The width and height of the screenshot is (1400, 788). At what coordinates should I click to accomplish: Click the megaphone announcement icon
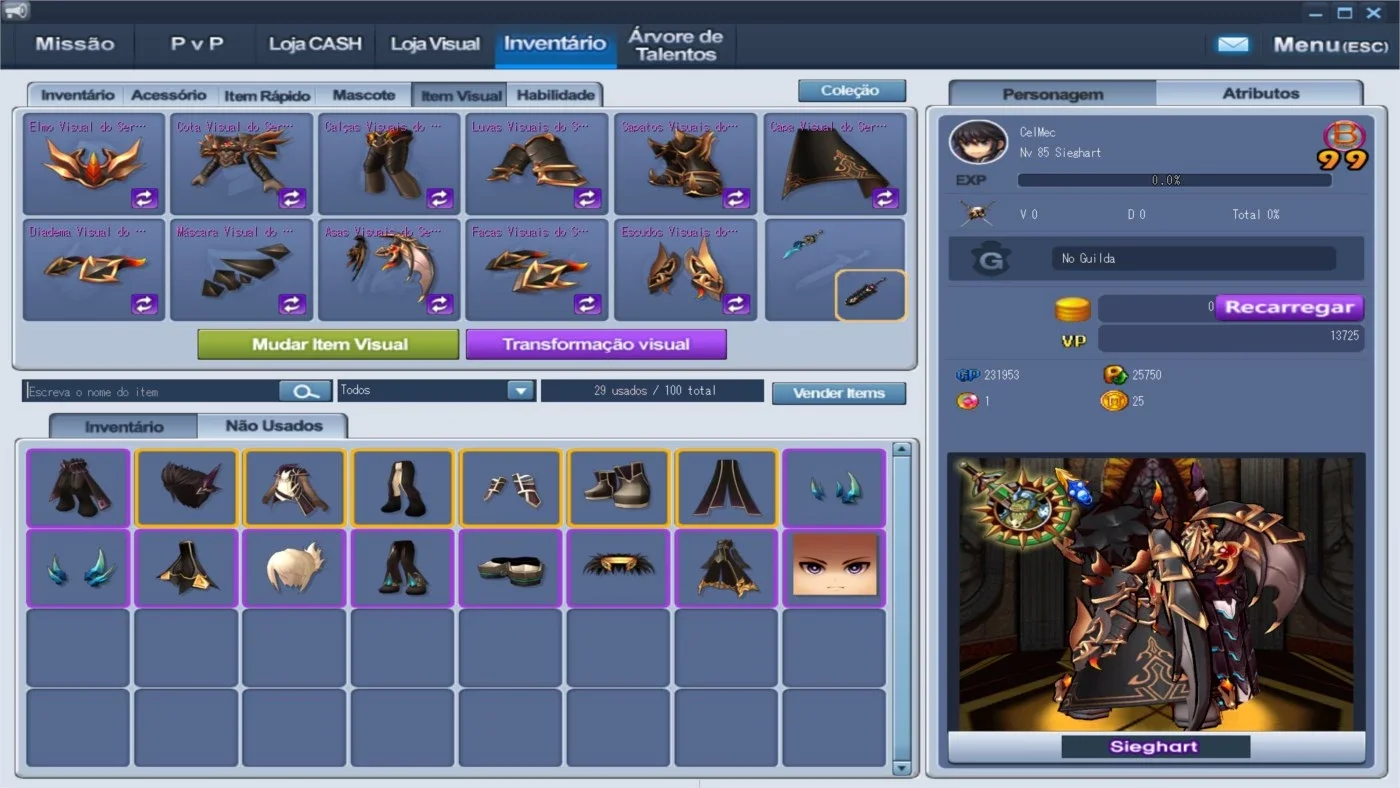(16, 11)
